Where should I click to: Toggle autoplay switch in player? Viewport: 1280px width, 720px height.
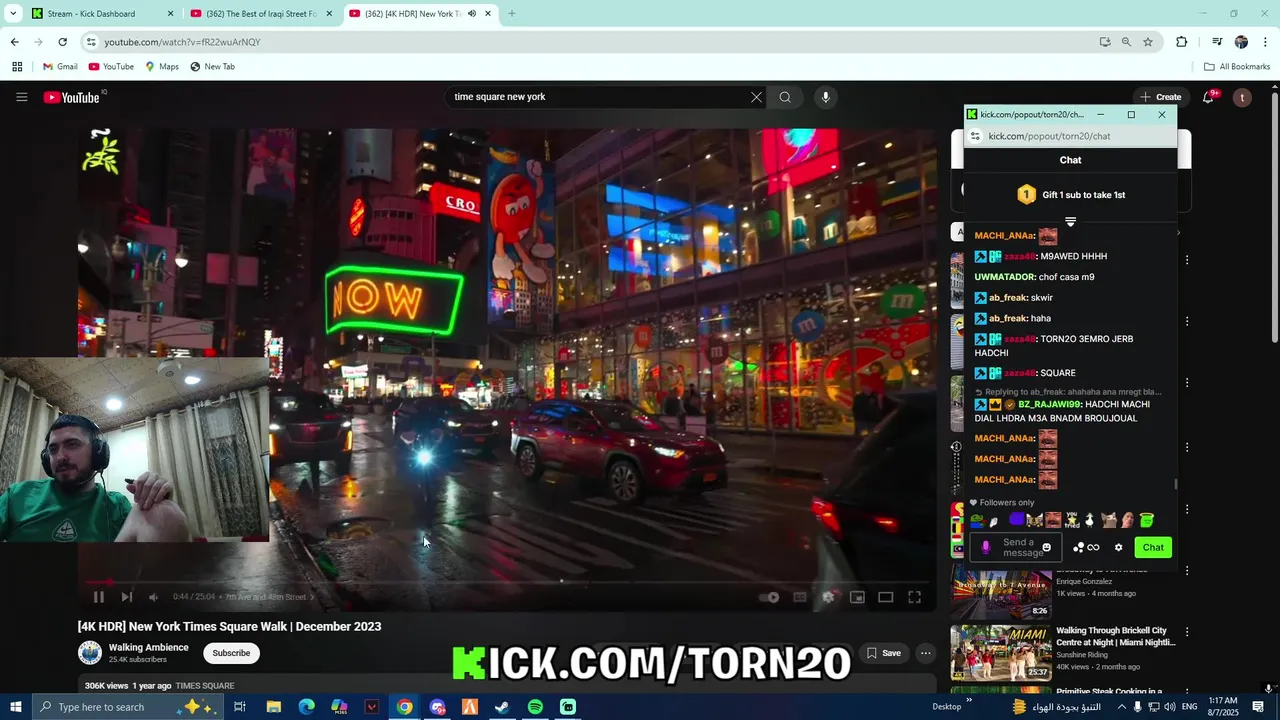(x=769, y=597)
